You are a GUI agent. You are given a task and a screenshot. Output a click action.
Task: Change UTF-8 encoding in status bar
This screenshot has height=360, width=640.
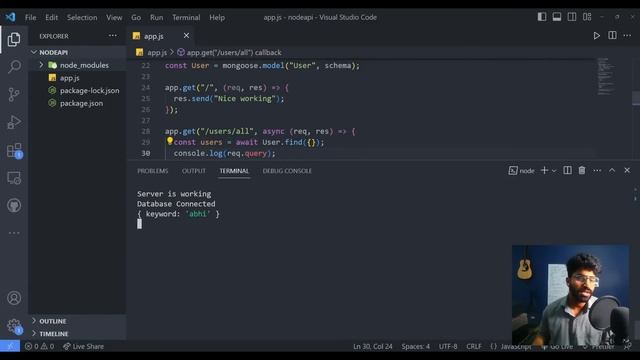pos(448,346)
